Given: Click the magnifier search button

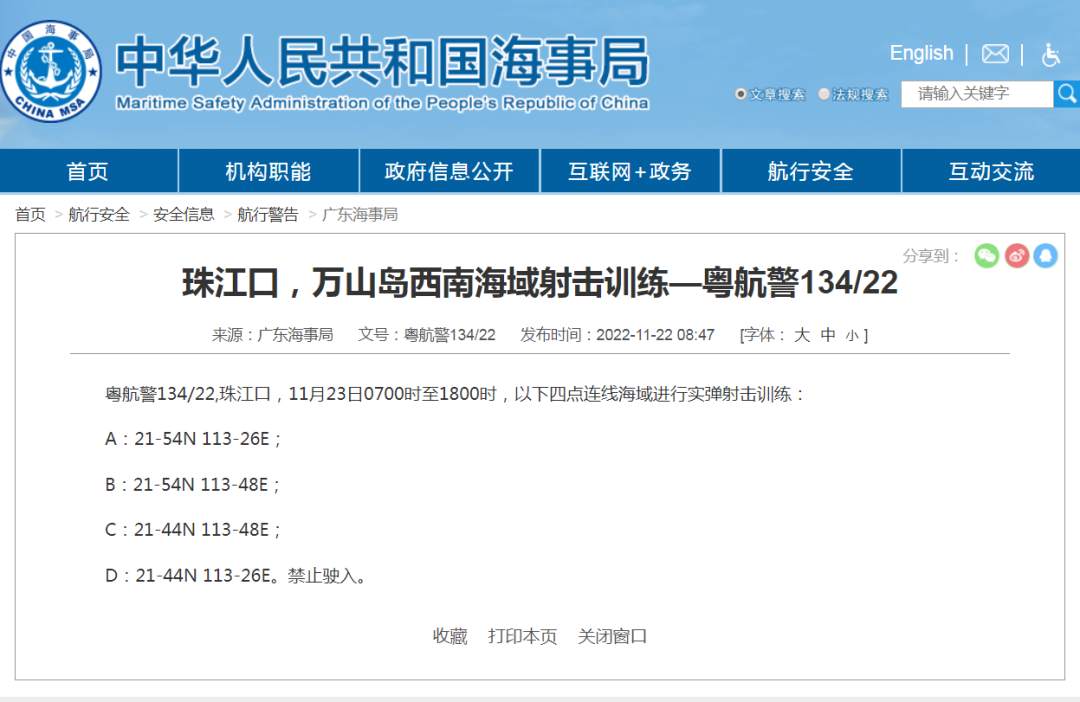Looking at the screenshot, I should pyautogui.click(x=1066, y=94).
